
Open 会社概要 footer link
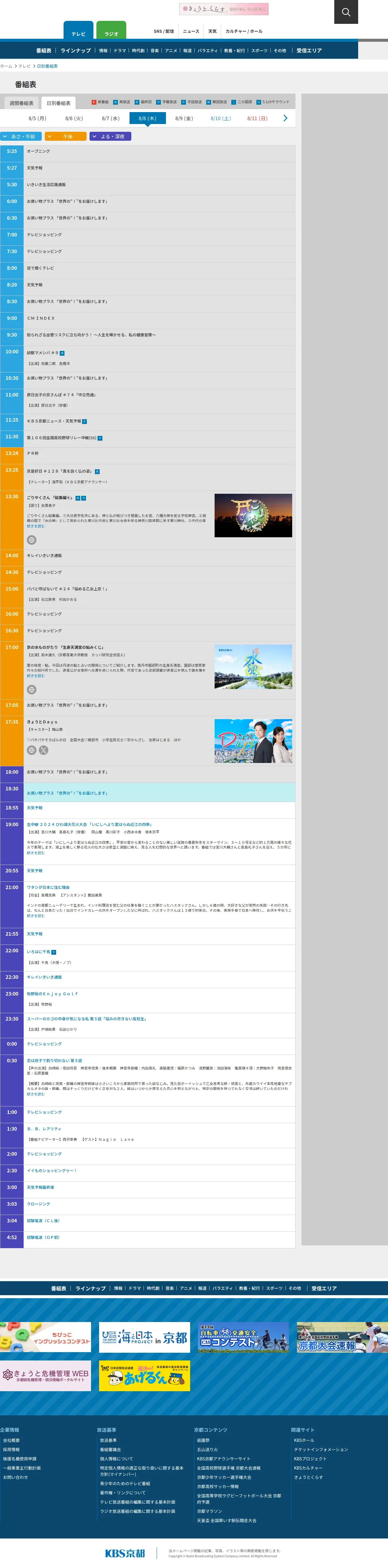[12, 1440]
